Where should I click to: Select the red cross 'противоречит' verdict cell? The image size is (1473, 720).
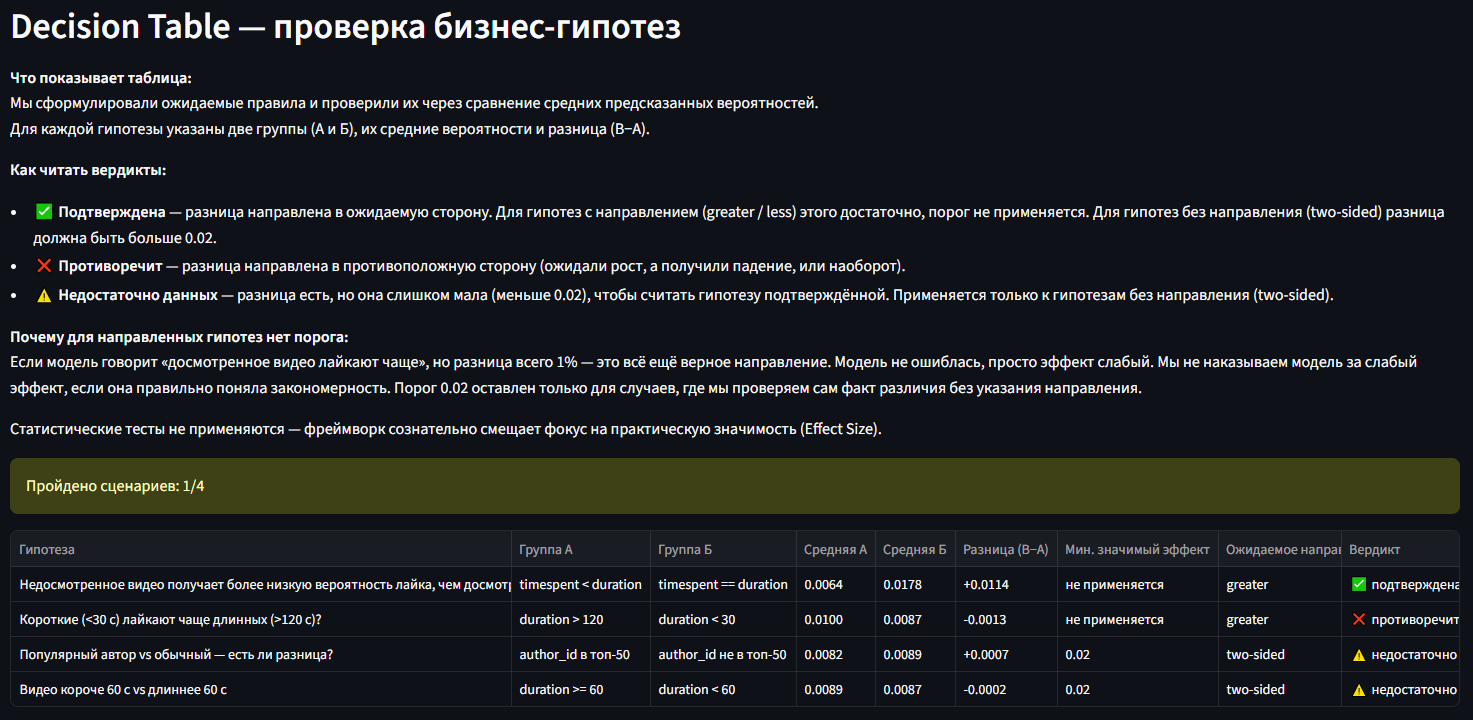[x=1400, y=620]
